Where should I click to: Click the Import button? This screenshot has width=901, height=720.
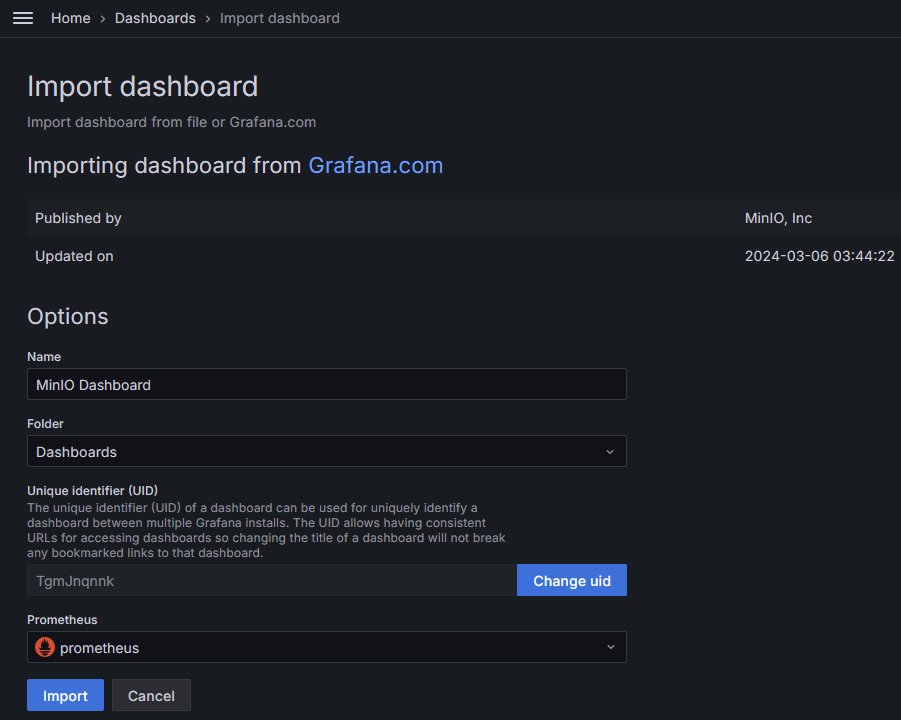pyautogui.click(x=66, y=695)
